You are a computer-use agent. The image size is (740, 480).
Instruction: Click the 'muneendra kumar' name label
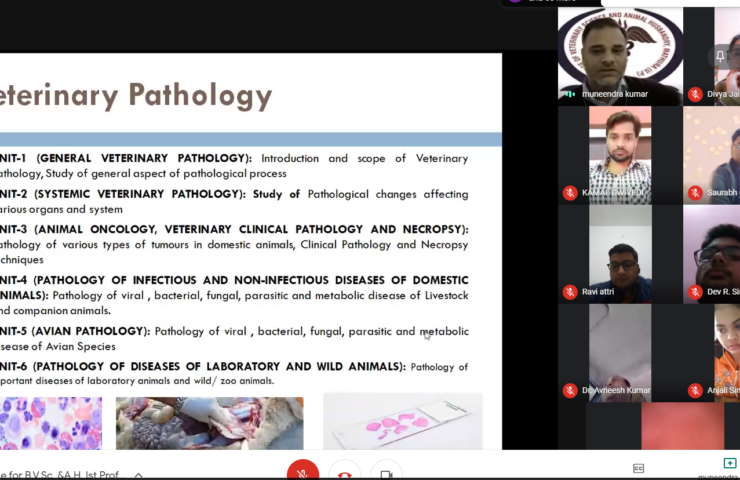[x=615, y=94]
